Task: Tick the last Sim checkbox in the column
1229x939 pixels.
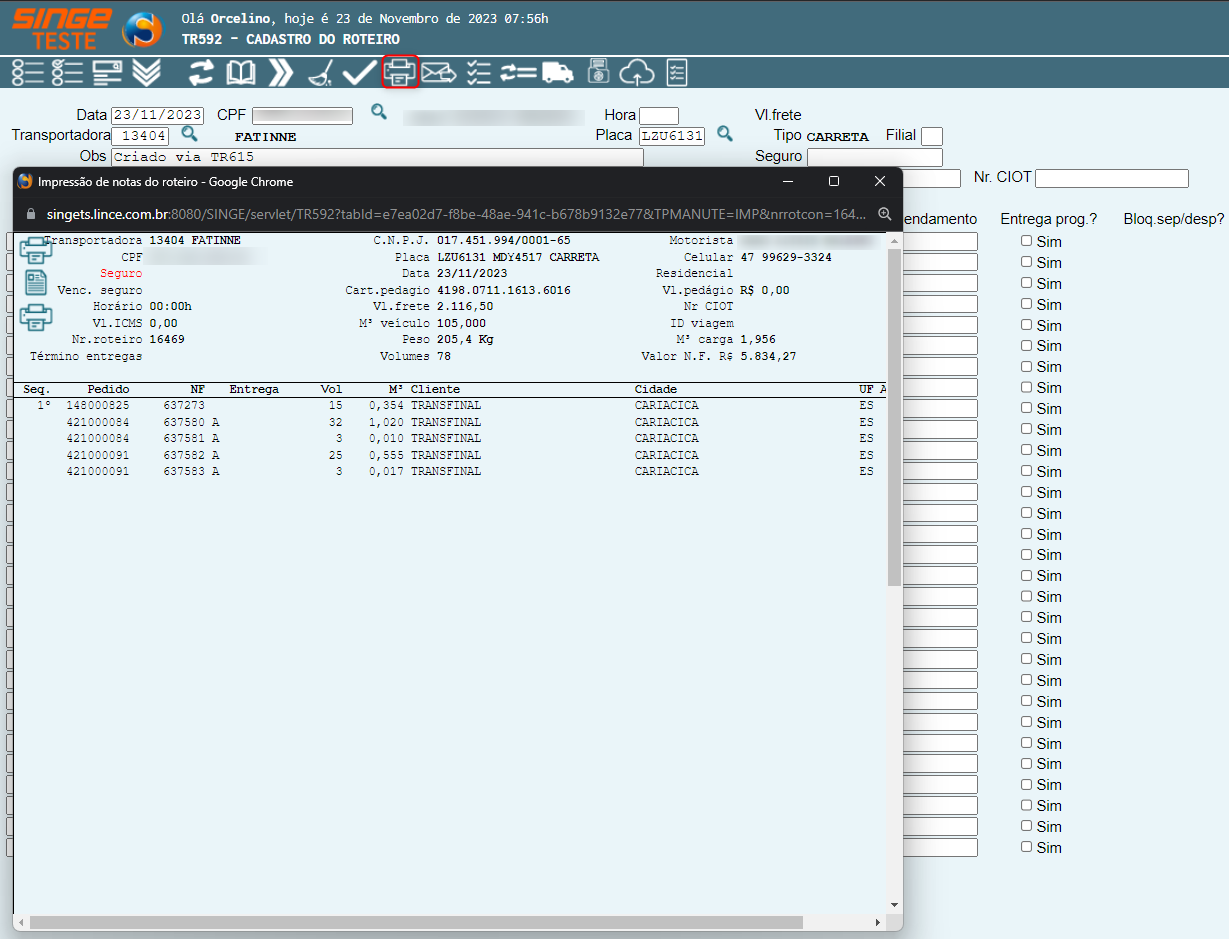Action: [x=1026, y=847]
